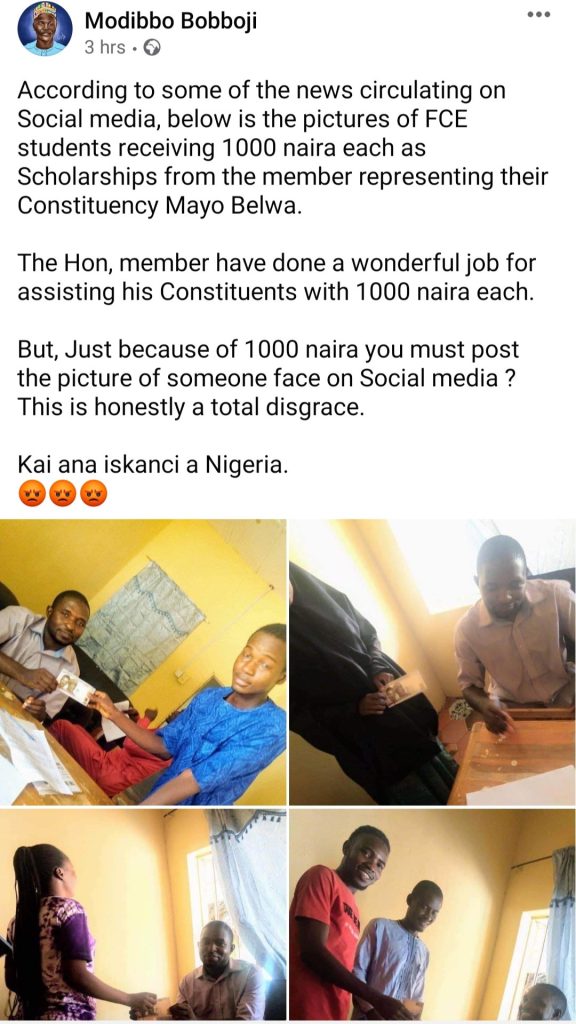Click the paragraph starting 'According to some'
The width and height of the screenshot is (576, 1024).
point(282,148)
